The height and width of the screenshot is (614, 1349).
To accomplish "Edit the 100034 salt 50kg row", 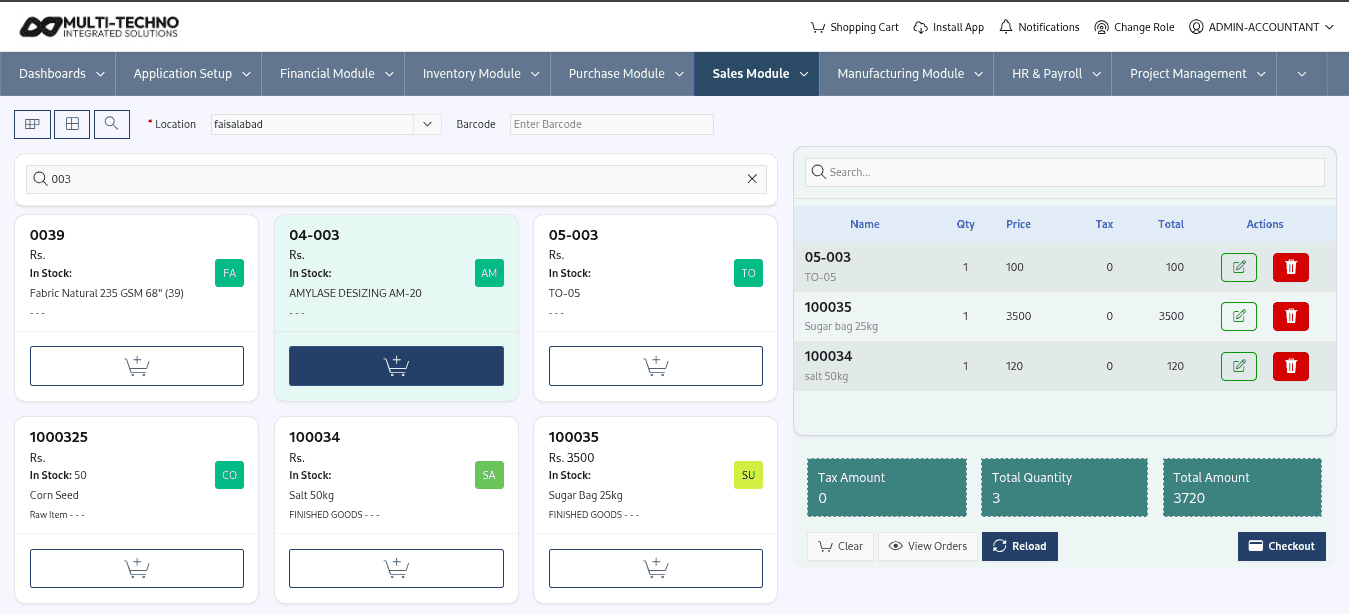I will coord(1239,366).
